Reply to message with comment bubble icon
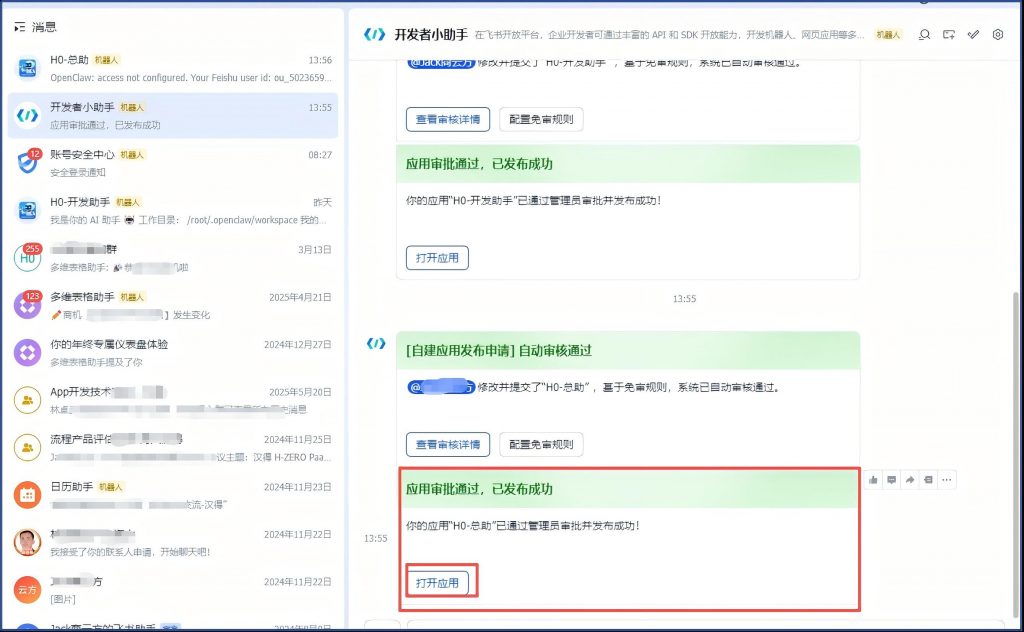 tap(891, 480)
